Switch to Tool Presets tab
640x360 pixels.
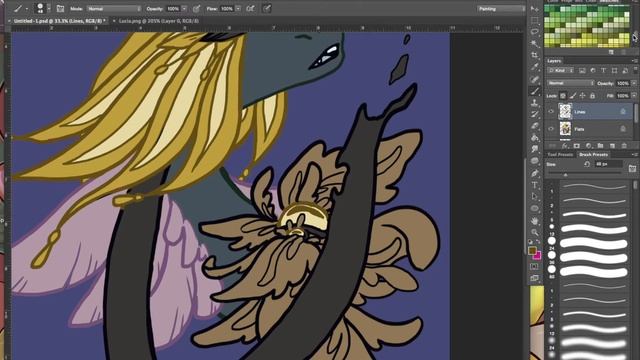(560, 155)
